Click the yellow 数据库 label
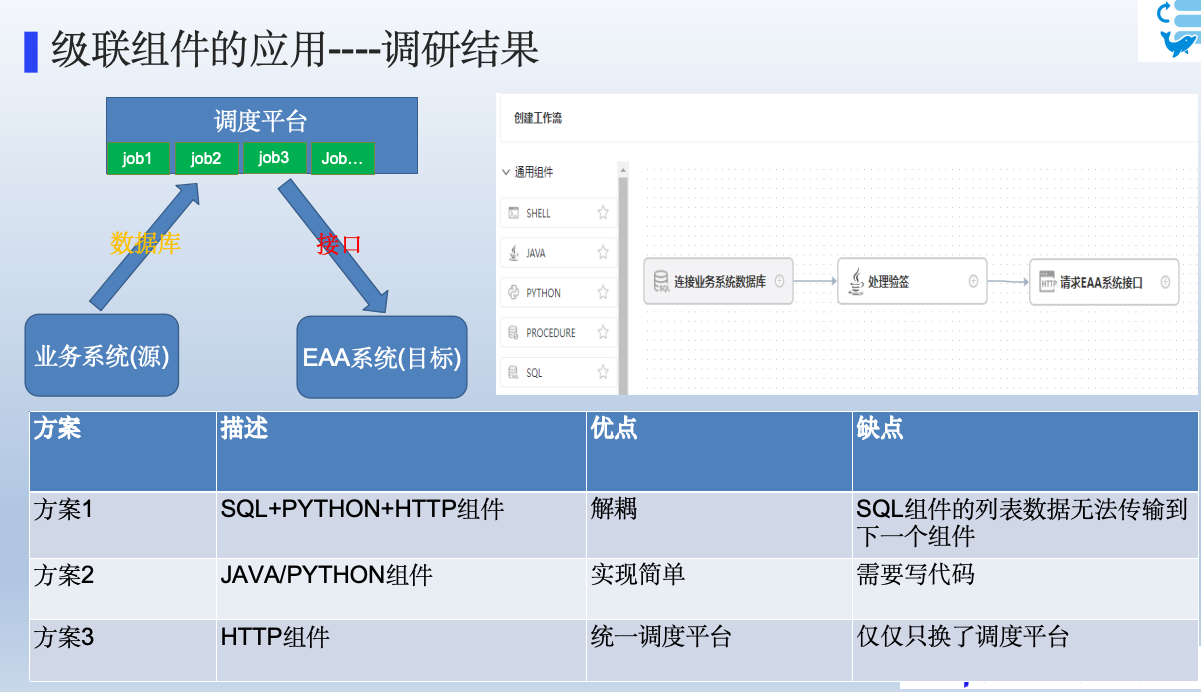Image resolution: width=1201 pixels, height=692 pixels. click(x=146, y=243)
